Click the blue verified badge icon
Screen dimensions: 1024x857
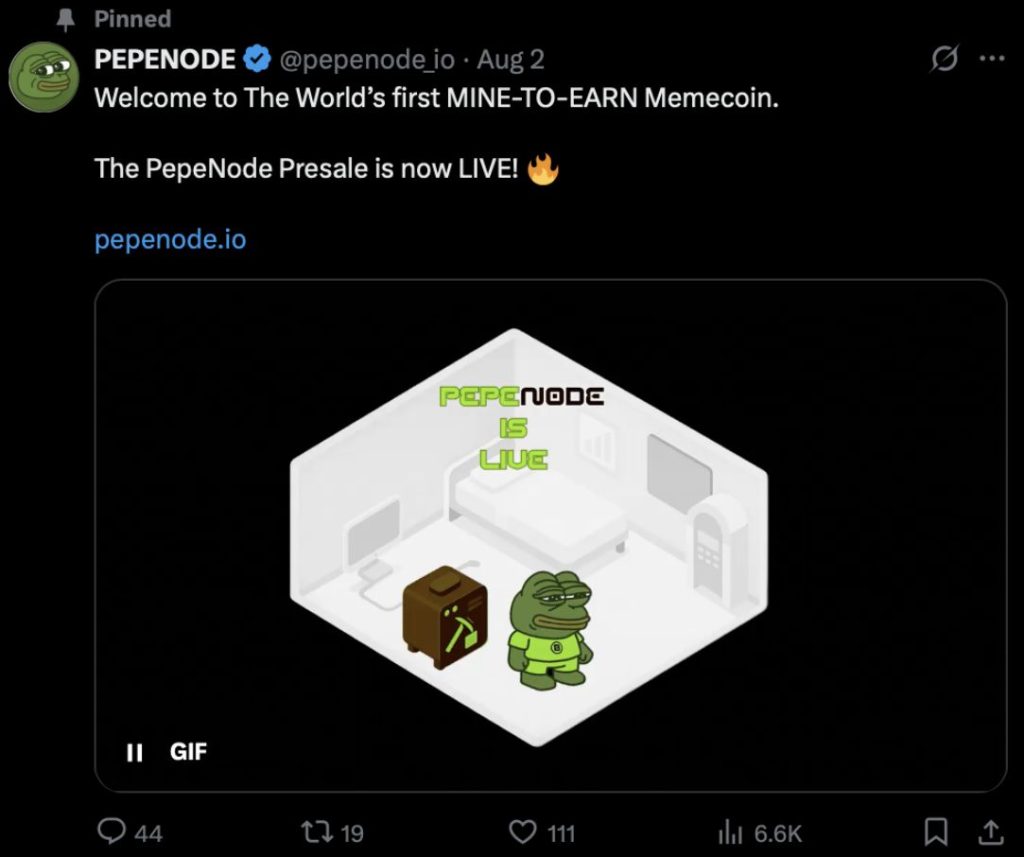pyautogui.click(x=257, y=59)
